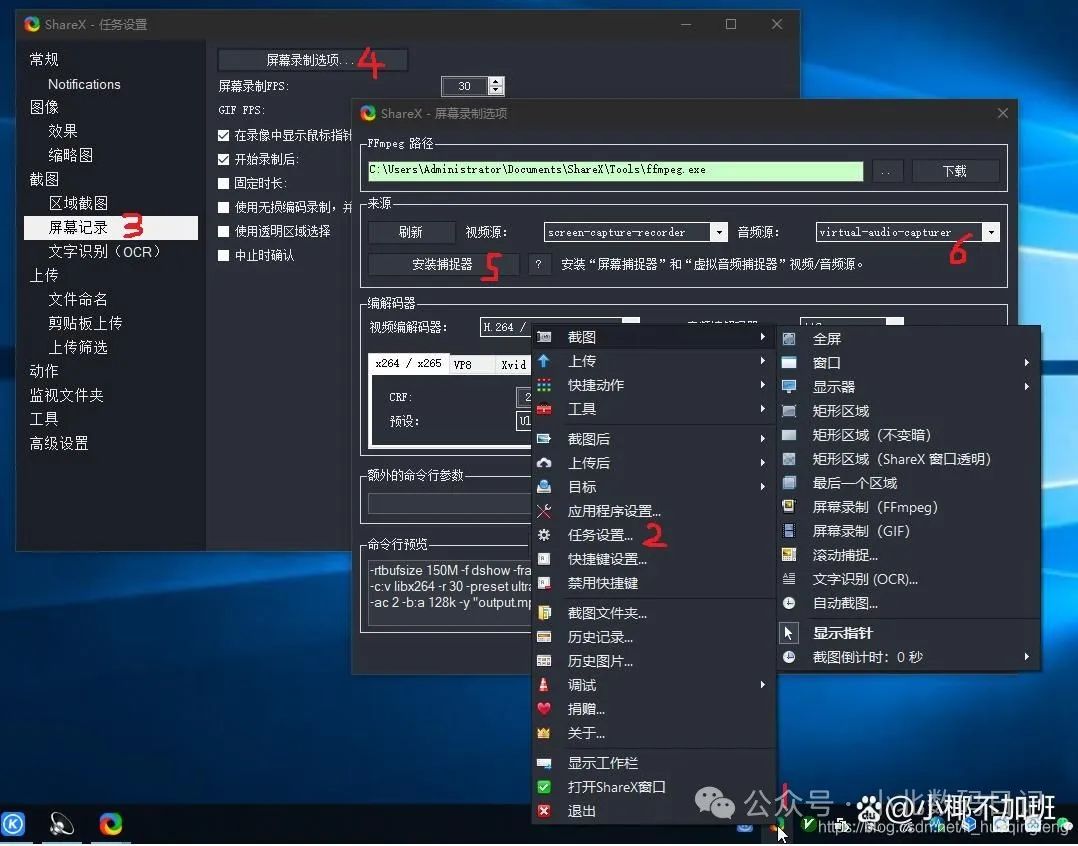Click the green check icon for 打开ShareX窗口
The height and width of the screenshot is (846, 1078).
(x=544, y=787)
